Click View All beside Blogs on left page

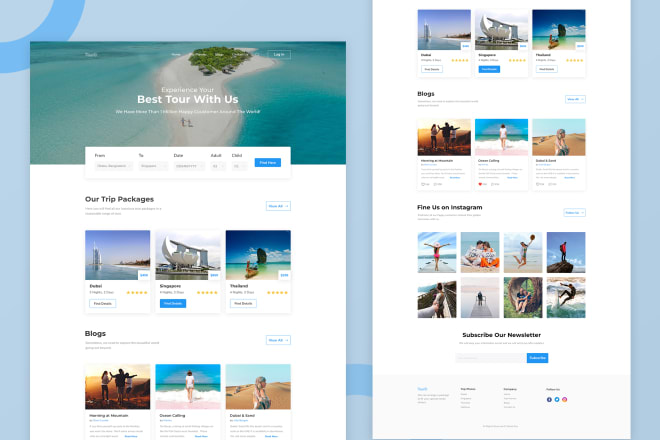coord(278,340)
